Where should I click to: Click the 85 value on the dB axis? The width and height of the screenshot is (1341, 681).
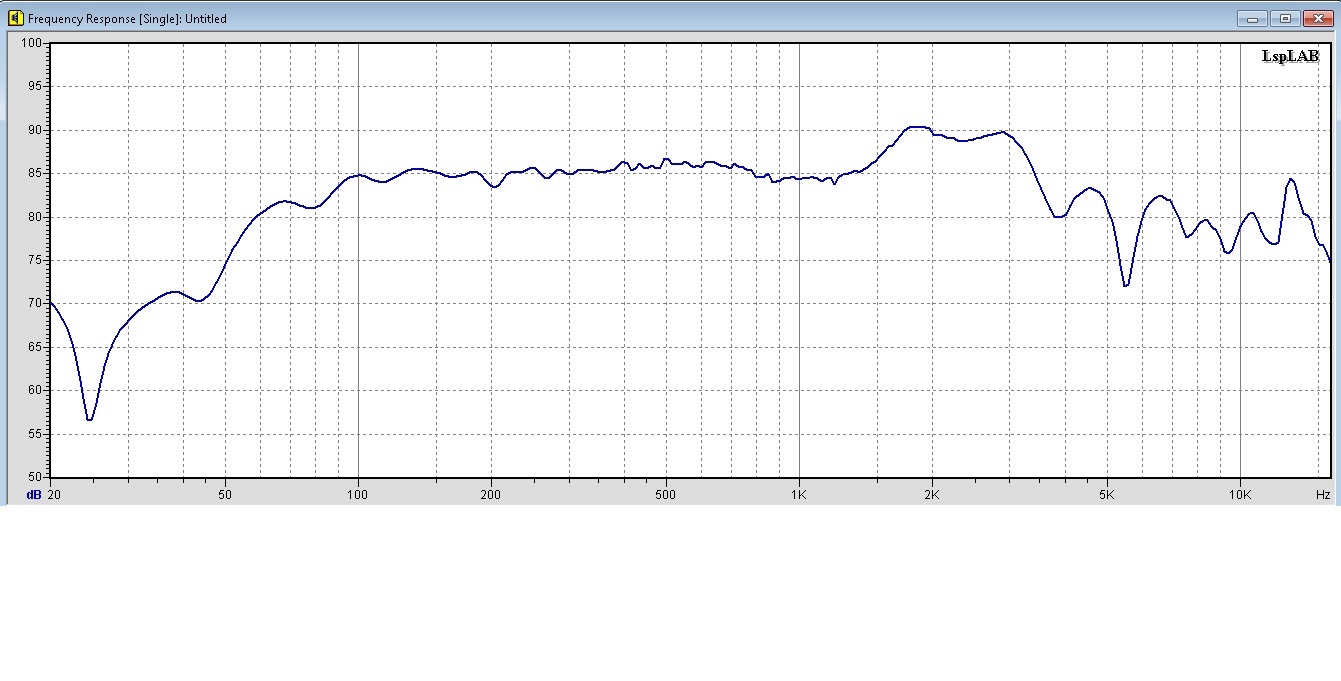36,174
